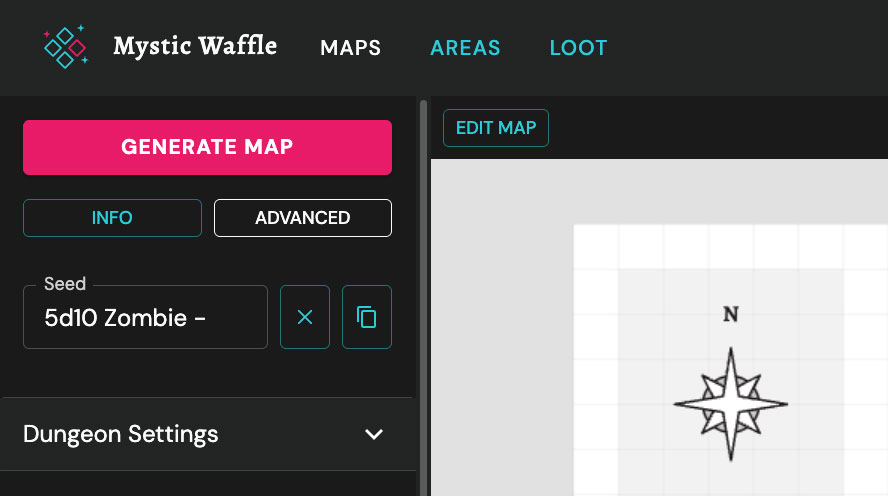Expand the Dungeon Settings chevron arrow
The width and height of the screenshot is (888, 496).
(x=374, y=434)
